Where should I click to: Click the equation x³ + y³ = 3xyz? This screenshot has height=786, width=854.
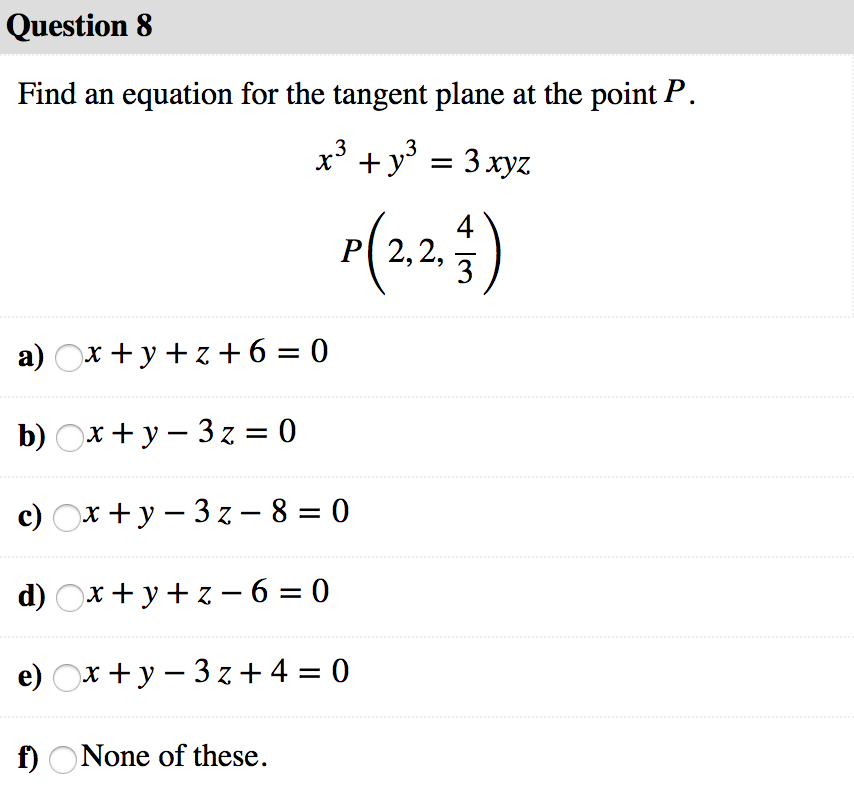(427, 160)
